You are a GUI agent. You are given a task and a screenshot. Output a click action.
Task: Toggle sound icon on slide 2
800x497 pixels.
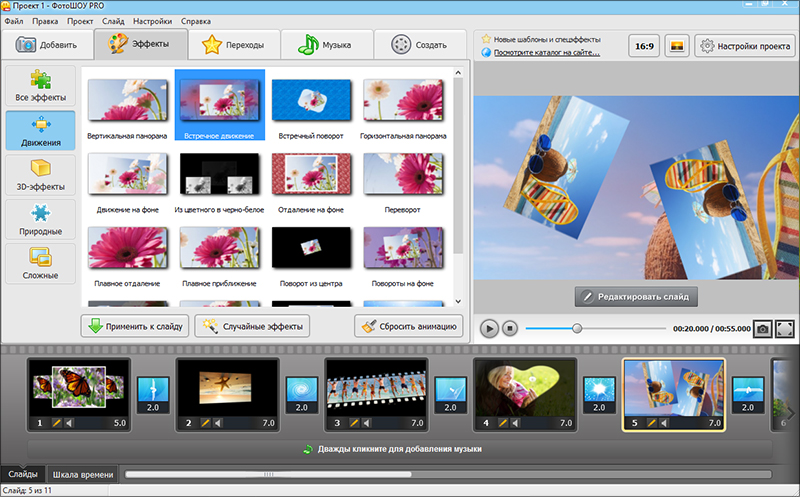[218, 423]
